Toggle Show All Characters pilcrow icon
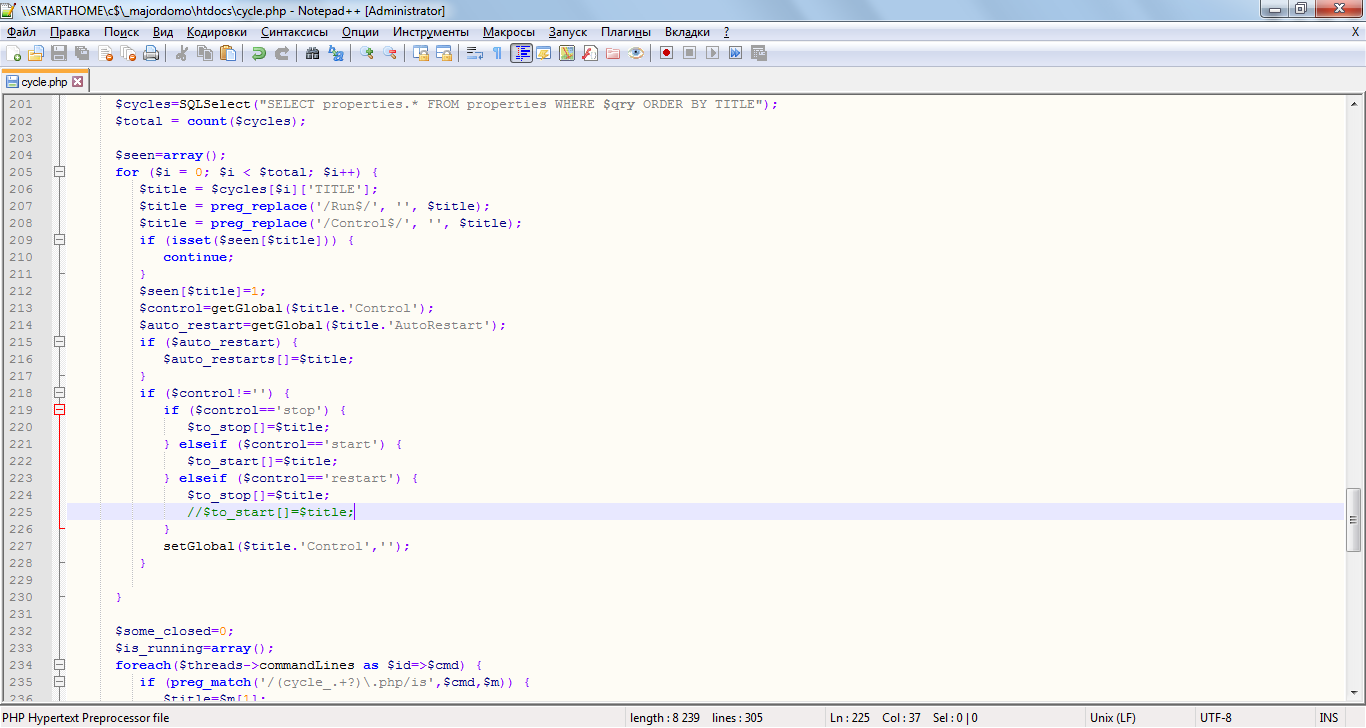1366x728 pixels. coord(497,53)
